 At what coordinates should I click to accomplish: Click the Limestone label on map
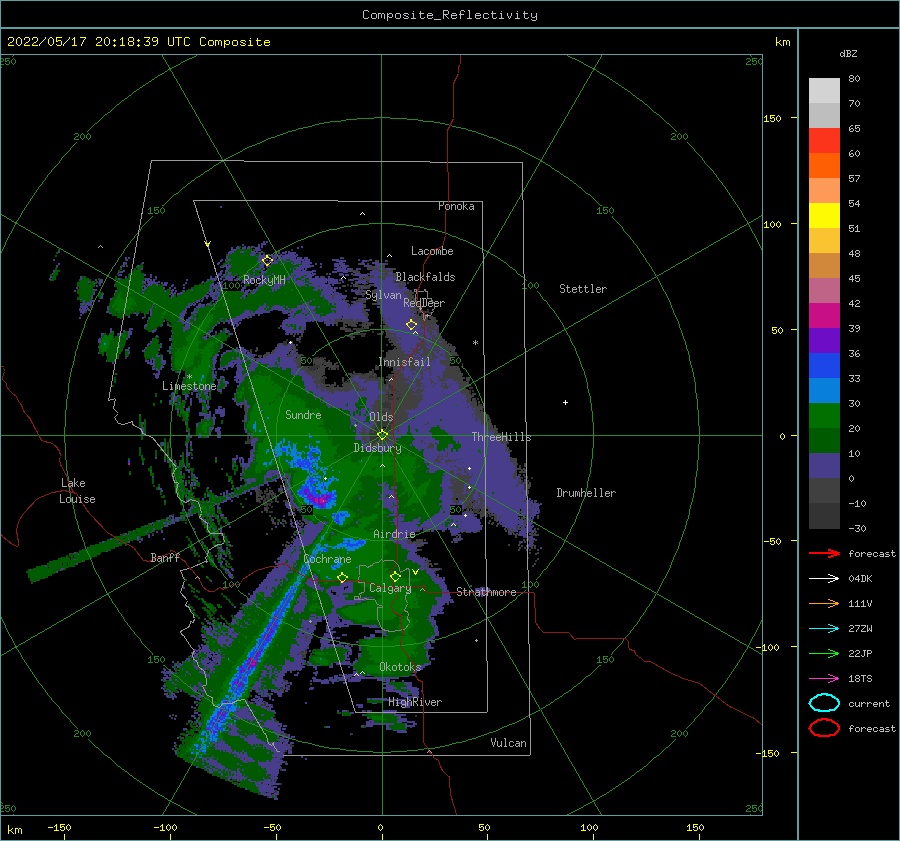pyautogui.click(x=189, y=386)
